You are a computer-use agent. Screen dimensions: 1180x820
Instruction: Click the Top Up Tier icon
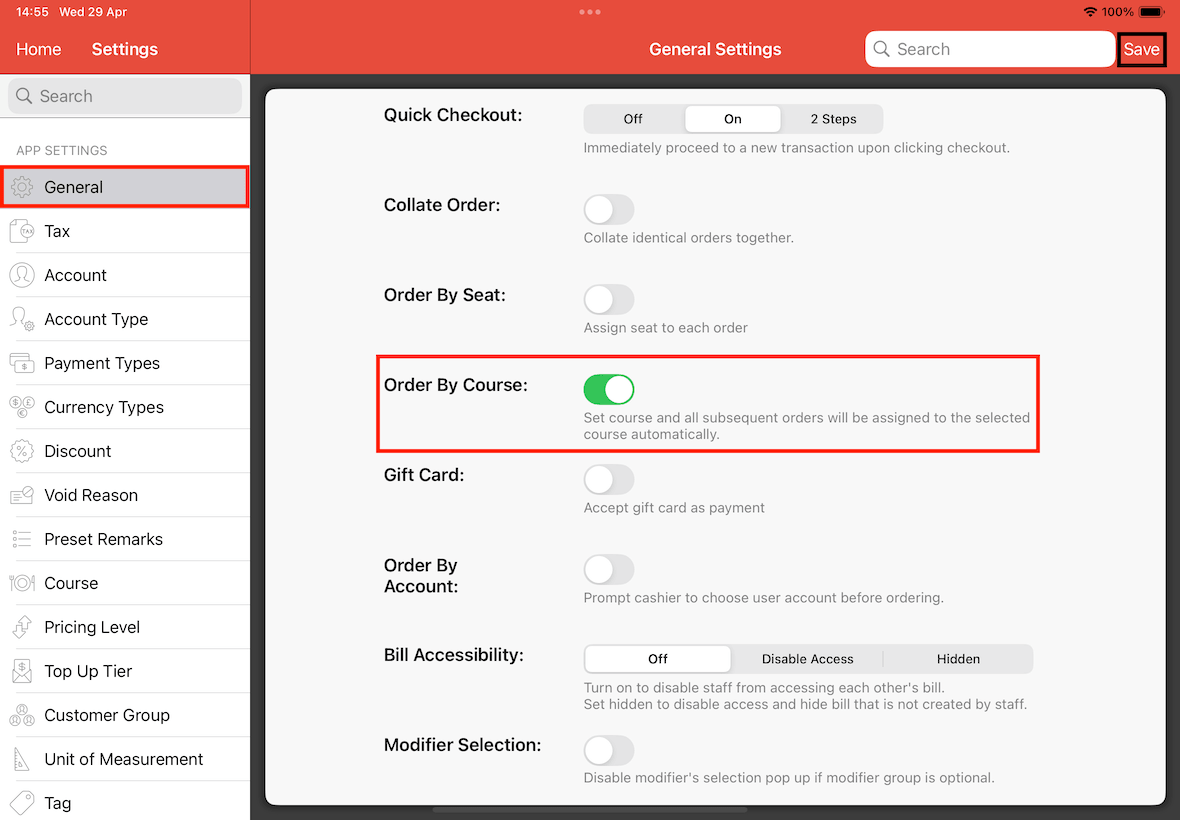point(22,671)
